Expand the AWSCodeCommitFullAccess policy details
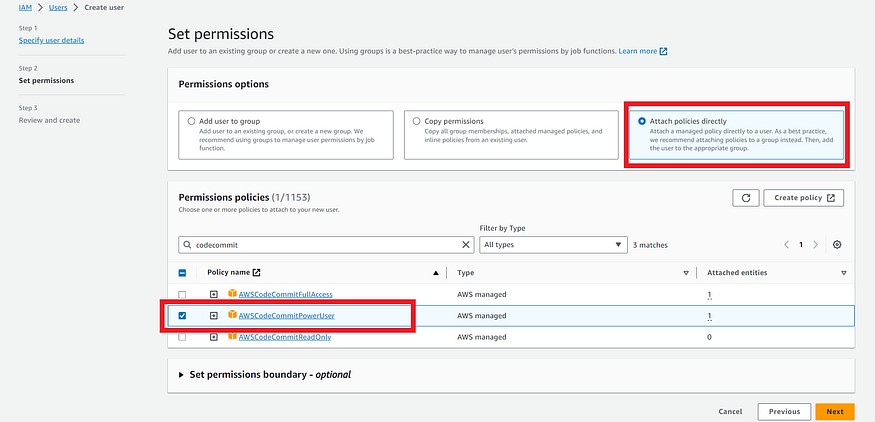 pyautogui.click(x=214, y=294)
